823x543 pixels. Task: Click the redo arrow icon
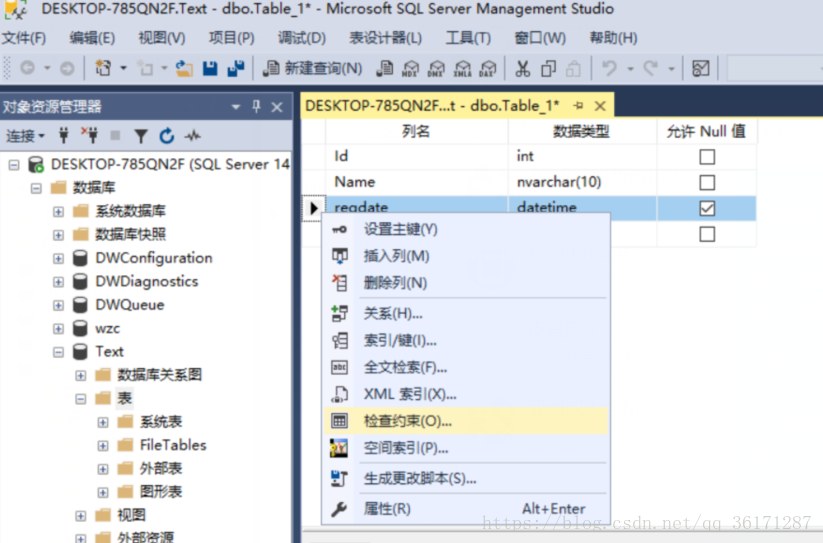(651, 68)
